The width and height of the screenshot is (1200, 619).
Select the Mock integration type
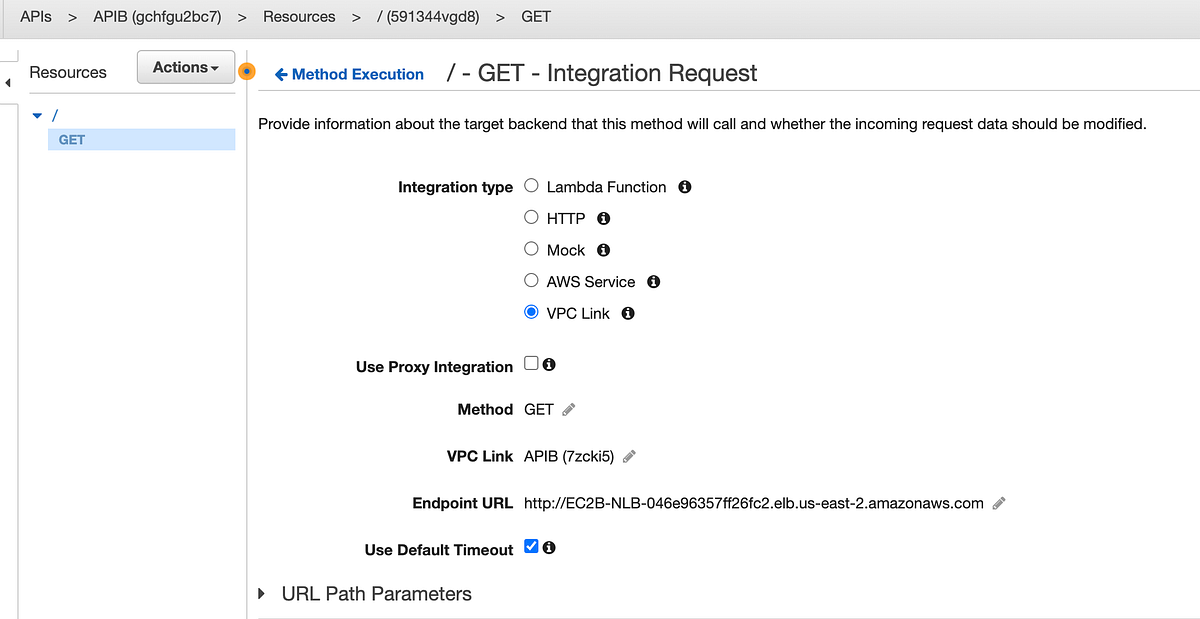point(531,248)
